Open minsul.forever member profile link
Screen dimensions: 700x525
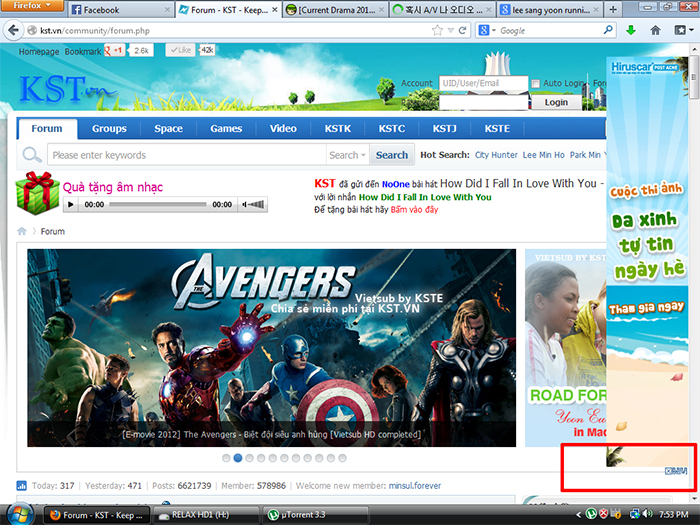pos(414,486)
